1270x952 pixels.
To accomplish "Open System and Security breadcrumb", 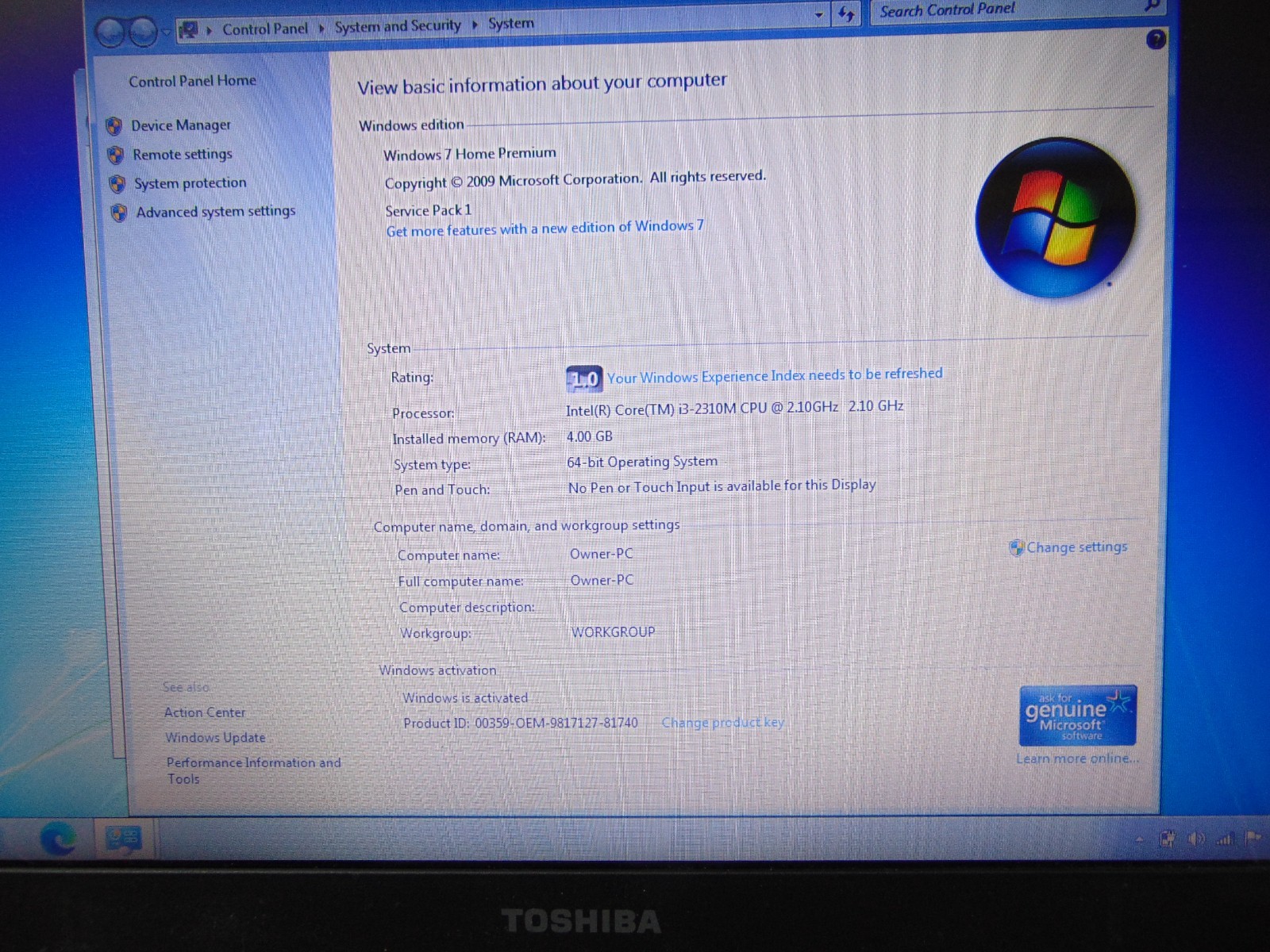I will 398,26.
